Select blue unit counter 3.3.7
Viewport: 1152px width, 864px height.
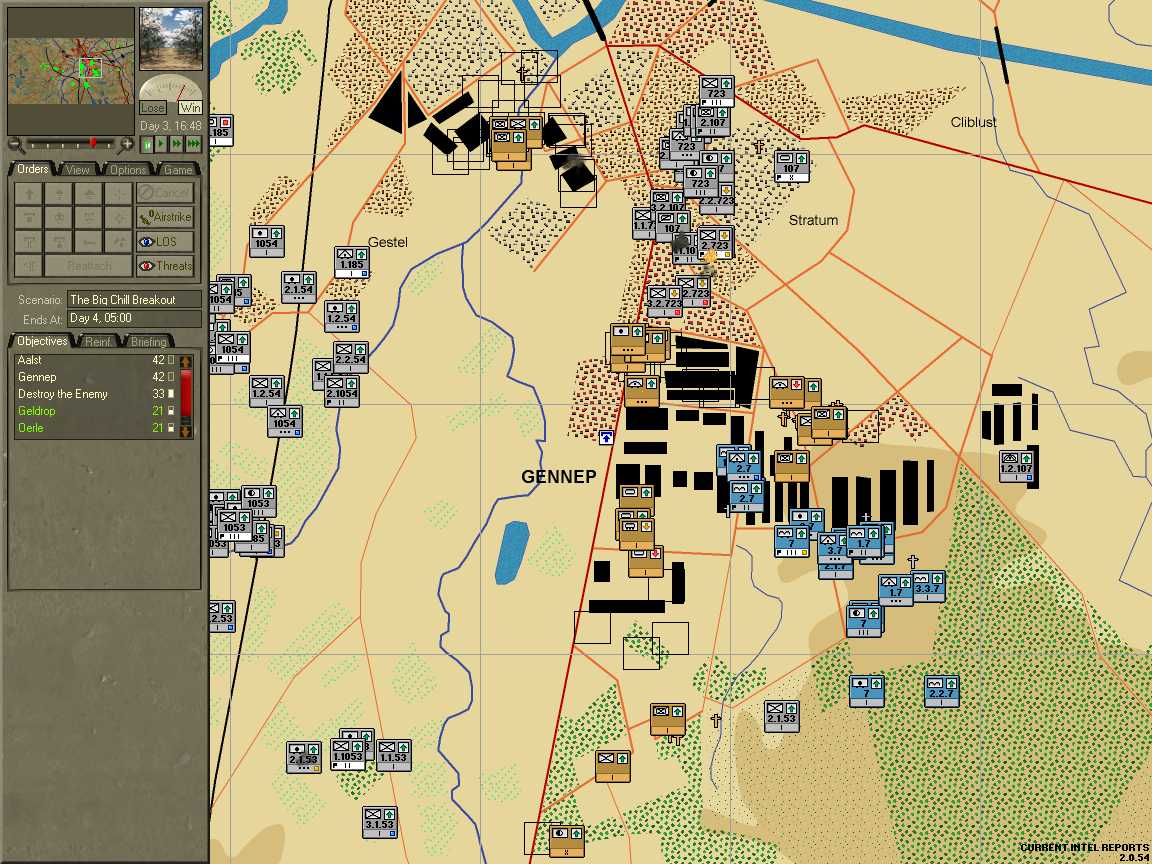click(x=928, y=586)
